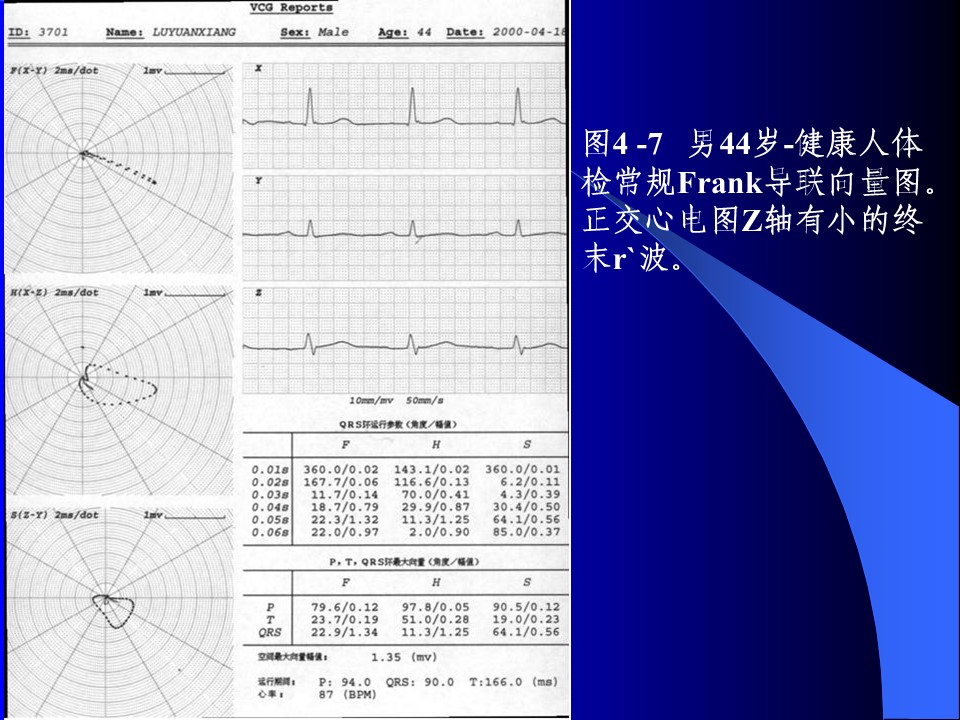Click the cell value 22.0/0.97

[x=345, y=533]
